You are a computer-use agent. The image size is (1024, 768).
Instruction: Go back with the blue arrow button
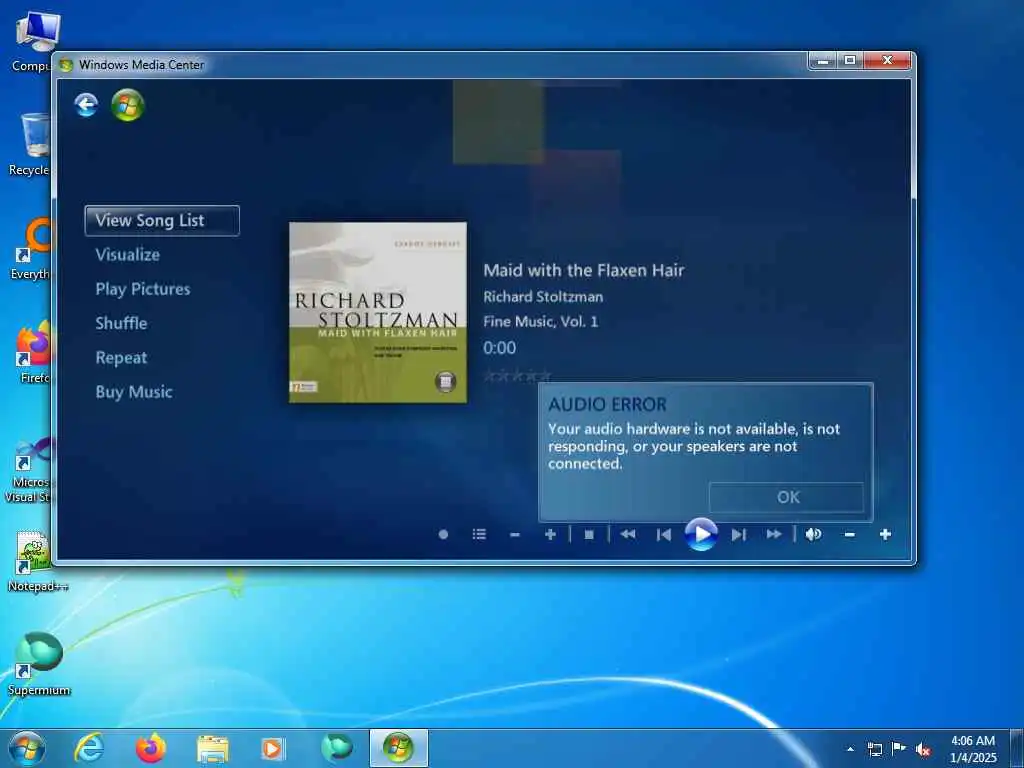tap(86, 104)
